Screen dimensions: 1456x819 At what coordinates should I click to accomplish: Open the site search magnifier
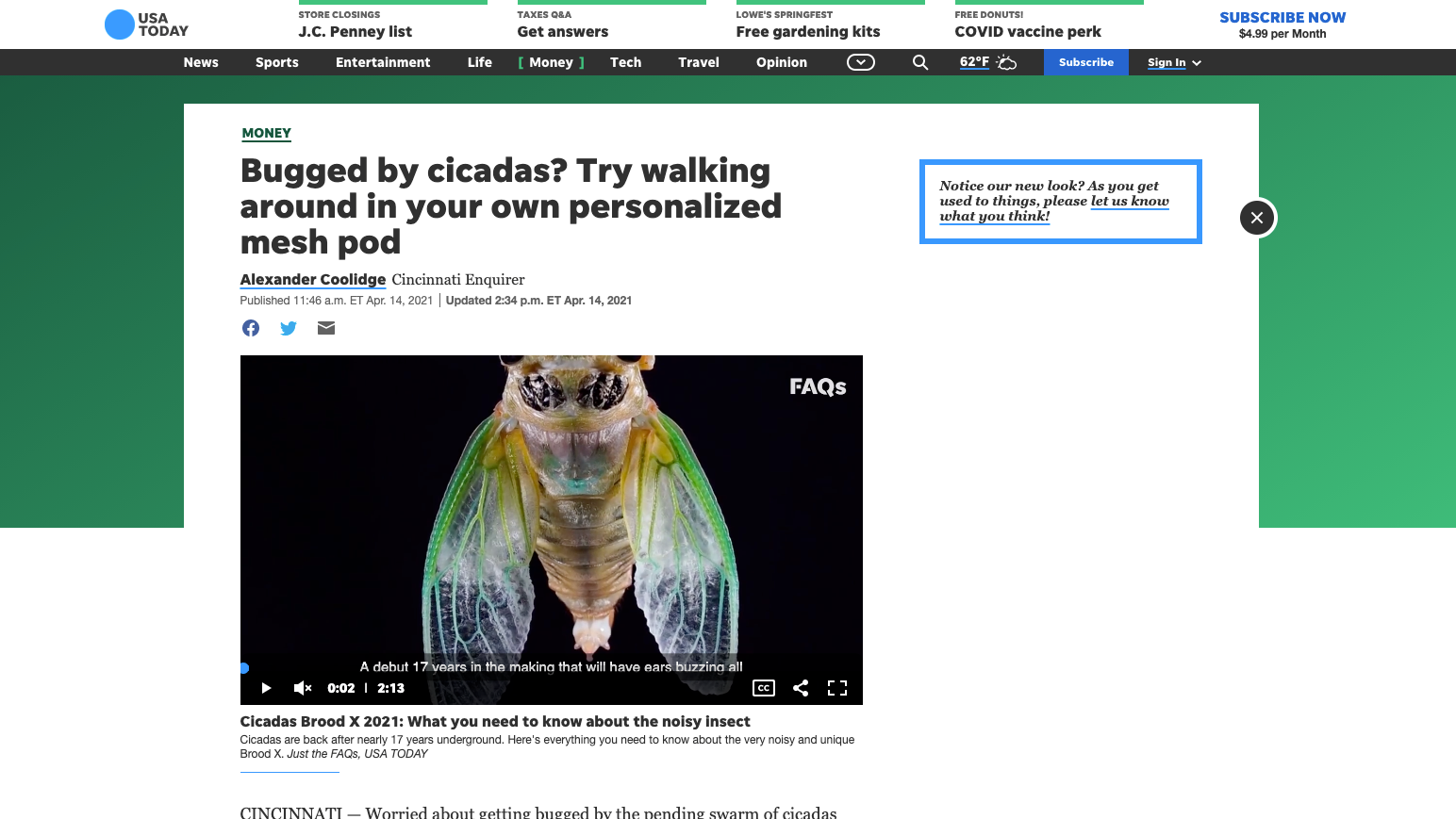click(920, 62)
